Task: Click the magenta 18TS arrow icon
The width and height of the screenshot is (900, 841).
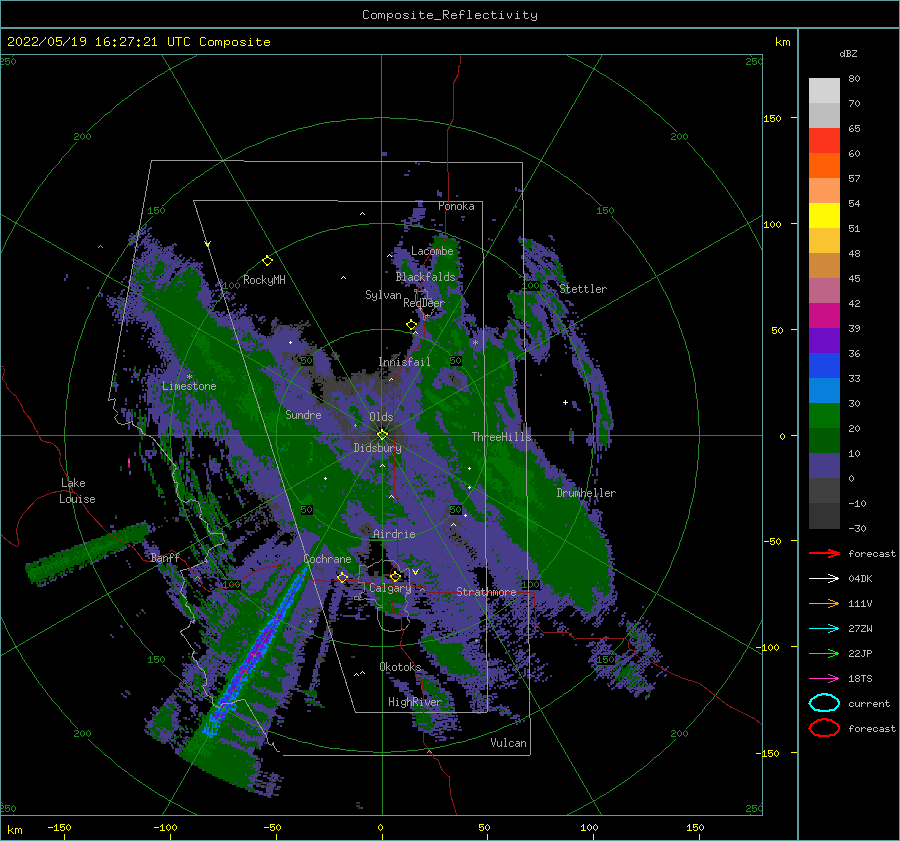Action: tap(824, 679)
